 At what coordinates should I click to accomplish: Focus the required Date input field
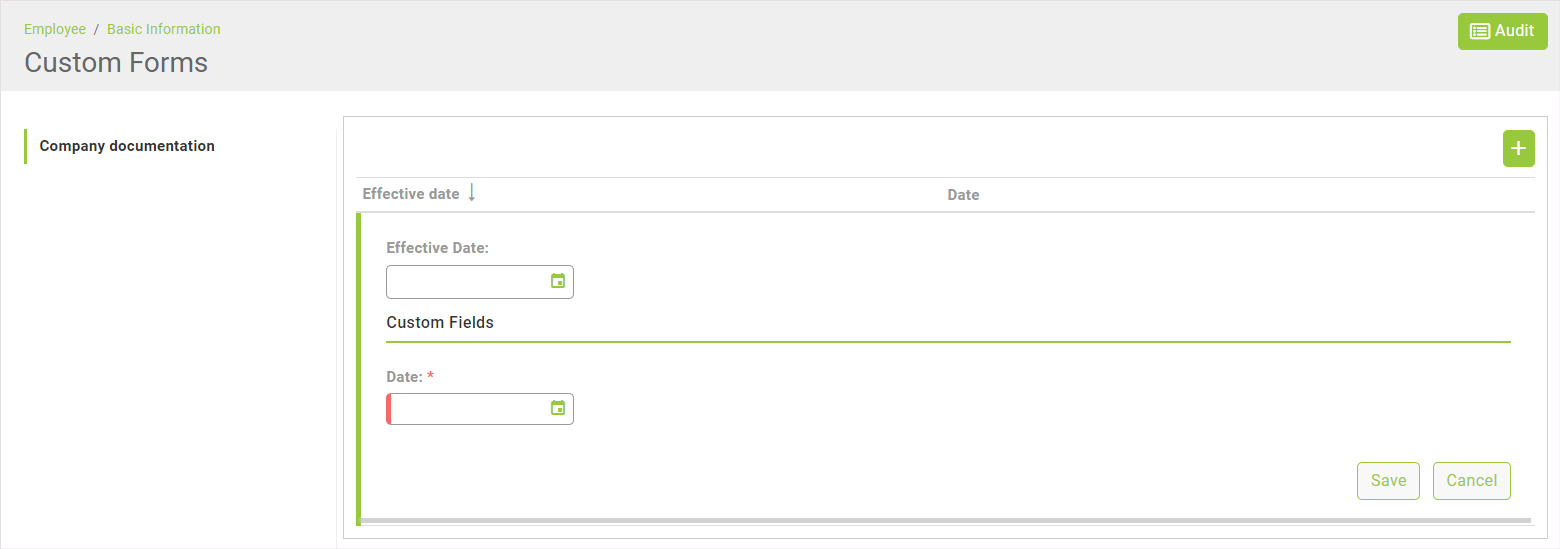pos(467,409)
